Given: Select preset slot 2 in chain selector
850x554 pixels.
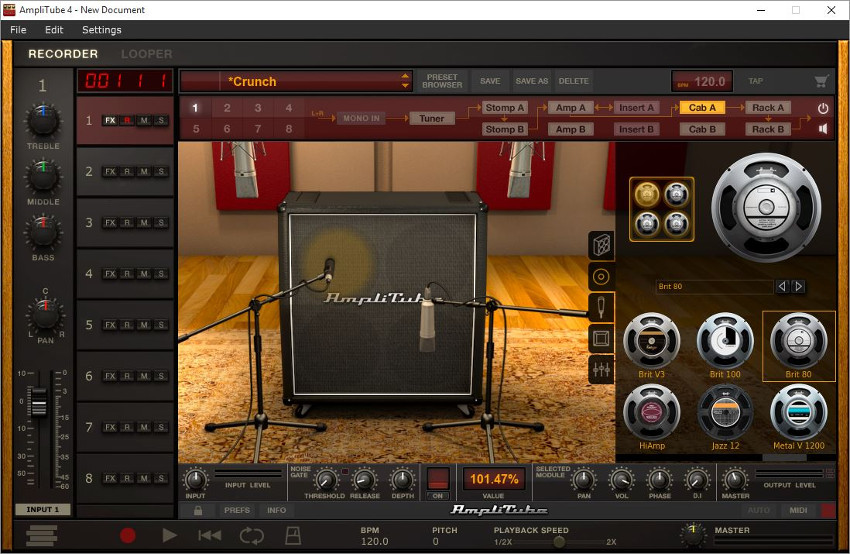Looking at the screenshot, I should (x=227, y=108).
